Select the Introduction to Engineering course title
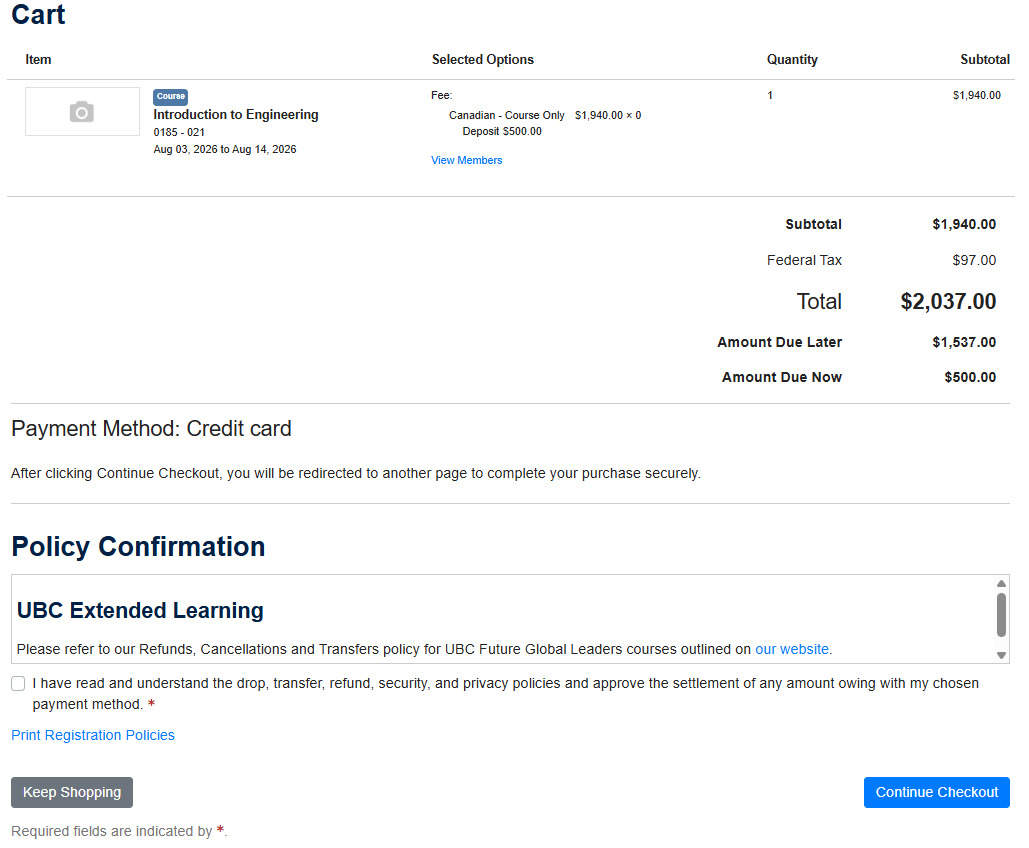 tap(235, 114)
